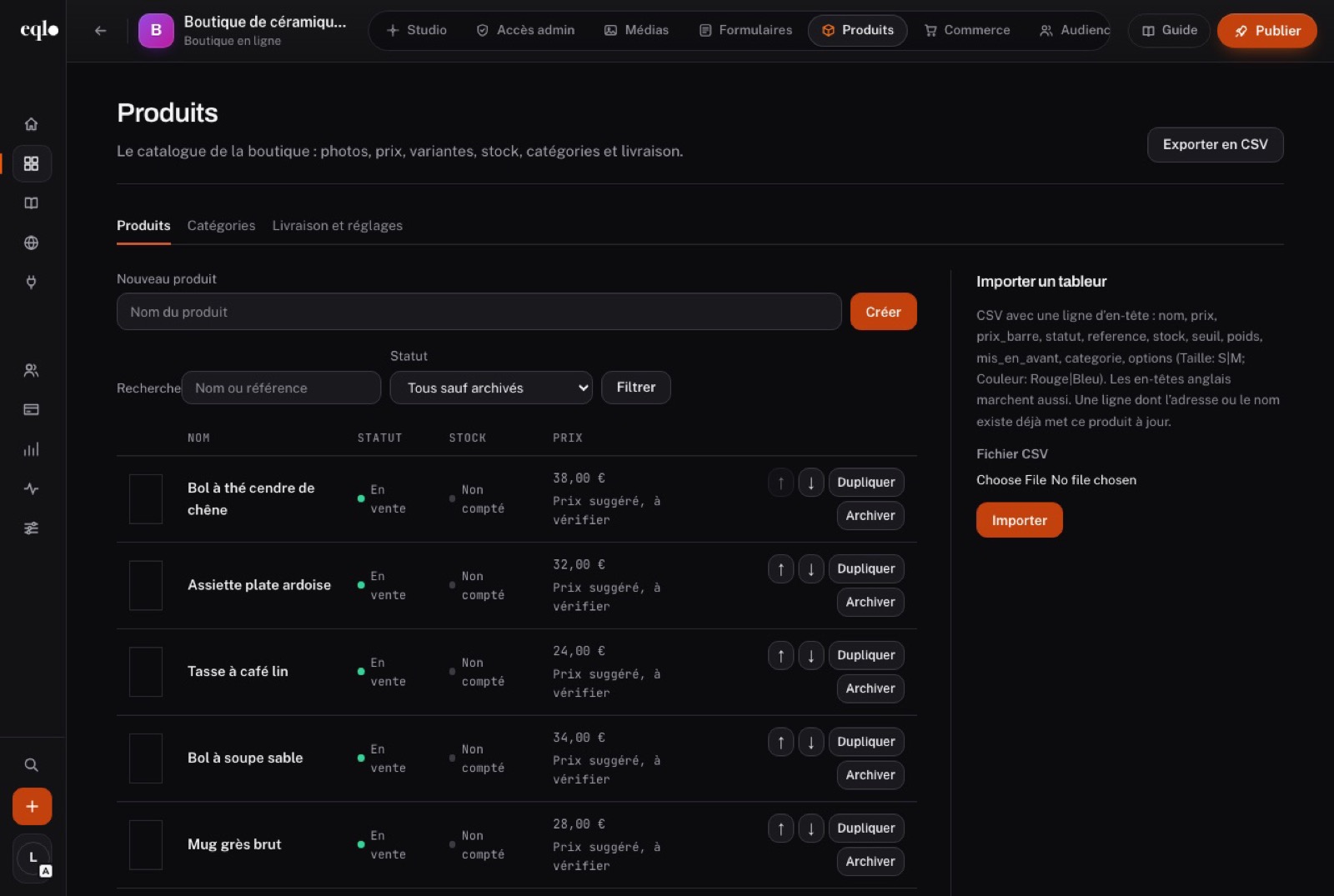The height and width of the screenshot is (896, 1334).
Task: Click the cqlo logo
Action: coord(39,30)
